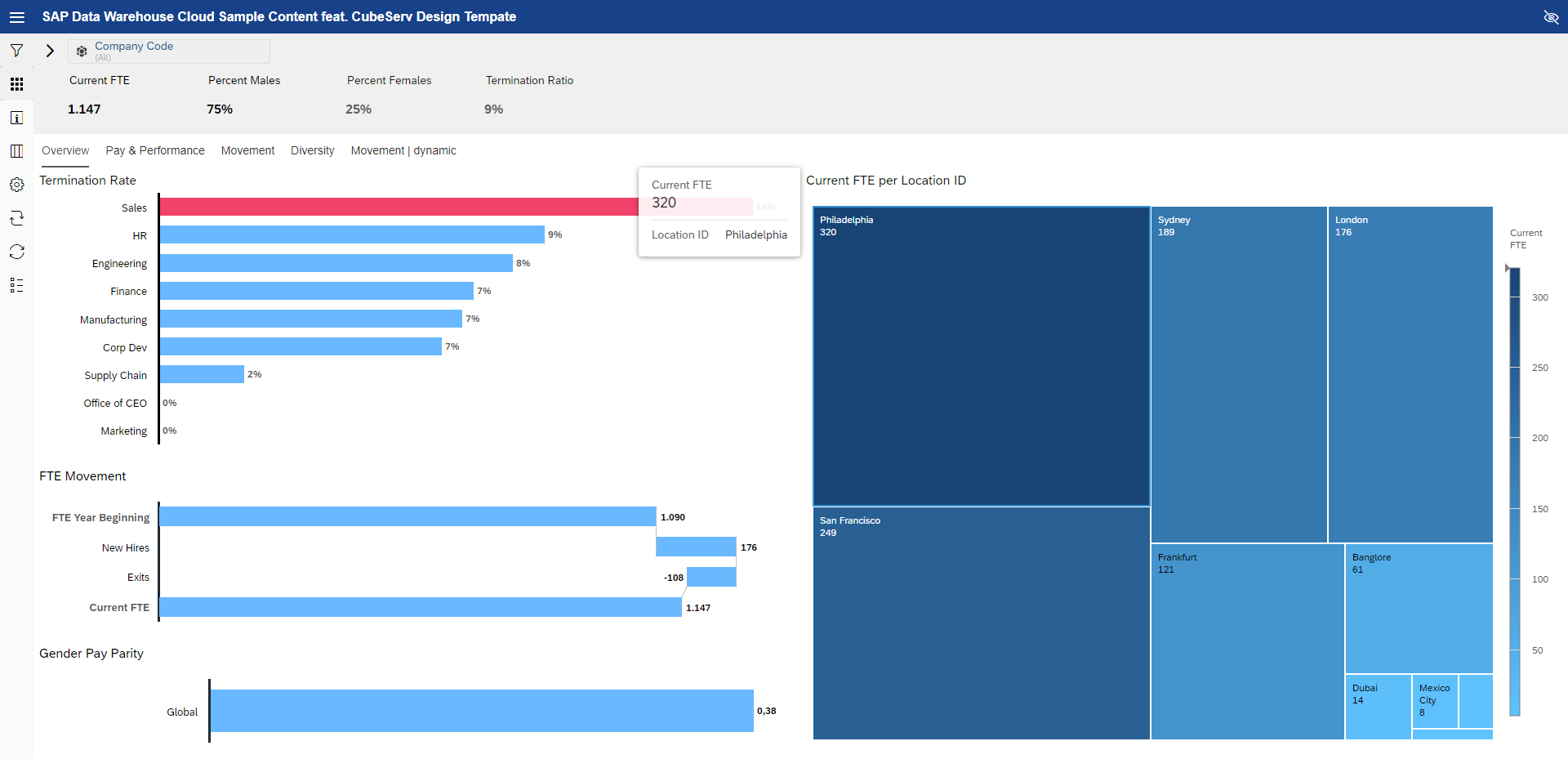Select the San Francisco treemap tile
1568x759 pixels.
981,623
